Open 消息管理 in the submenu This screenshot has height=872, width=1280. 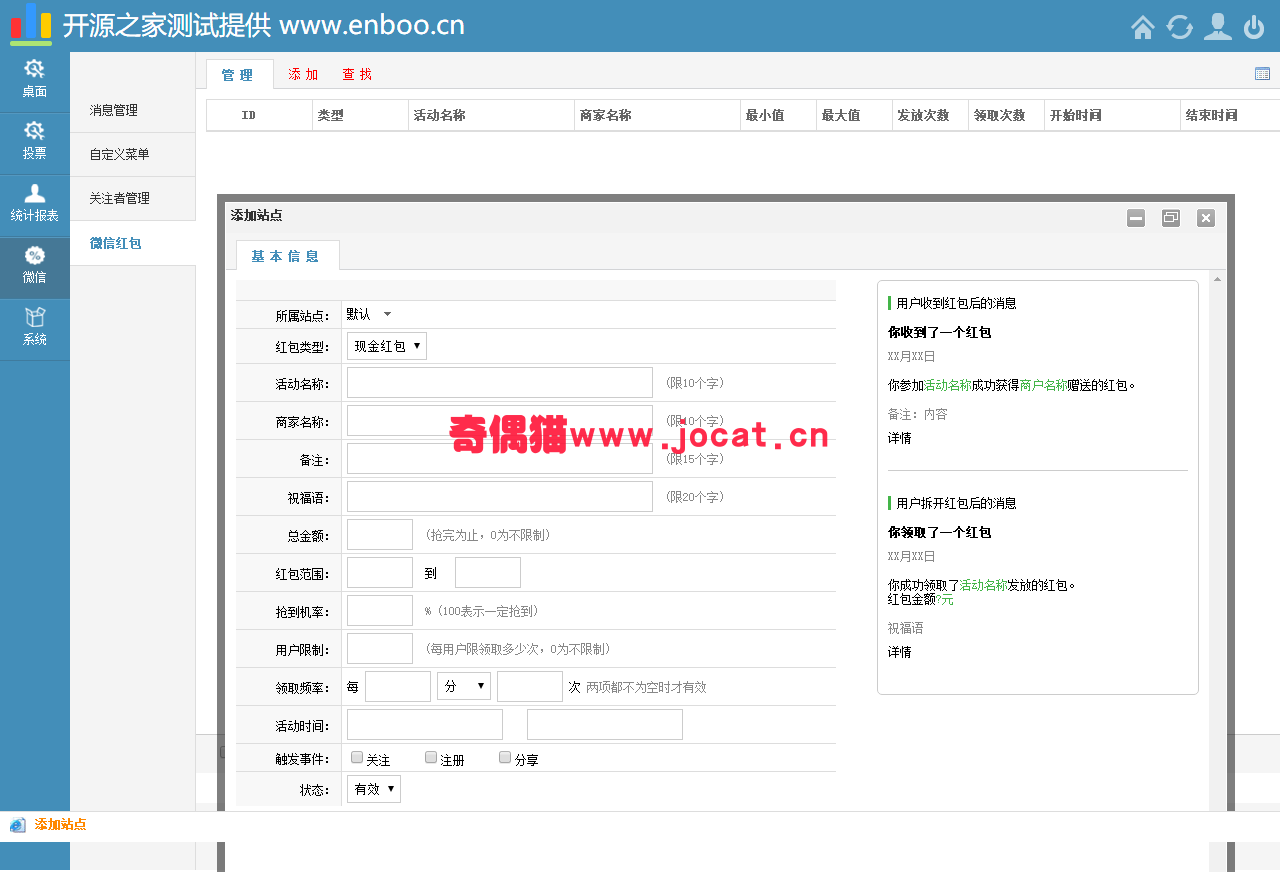(133, 111)
